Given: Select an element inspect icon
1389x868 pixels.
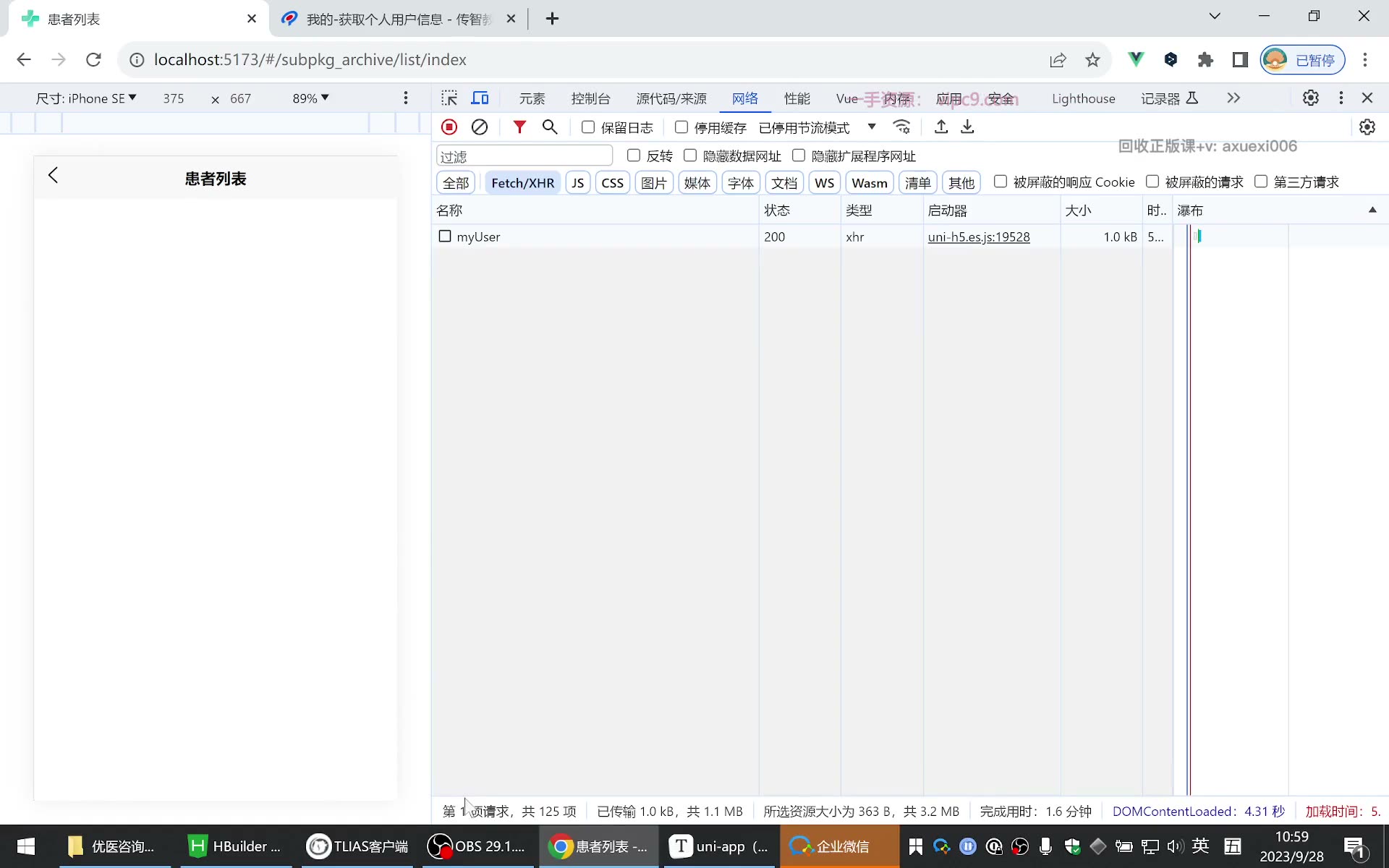Looking at the screenshot, I should 449,98.
